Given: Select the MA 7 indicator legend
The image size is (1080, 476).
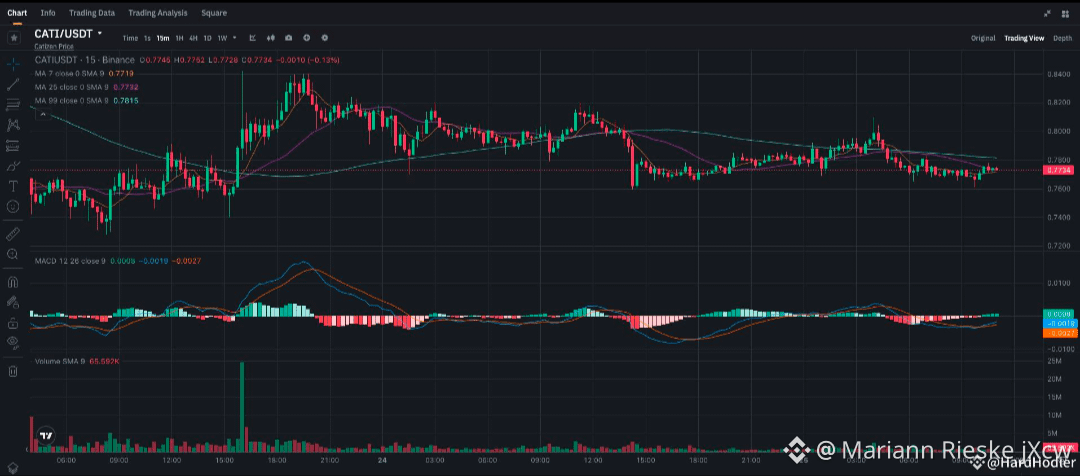Looking at the screenshot, I should point(84,74).
